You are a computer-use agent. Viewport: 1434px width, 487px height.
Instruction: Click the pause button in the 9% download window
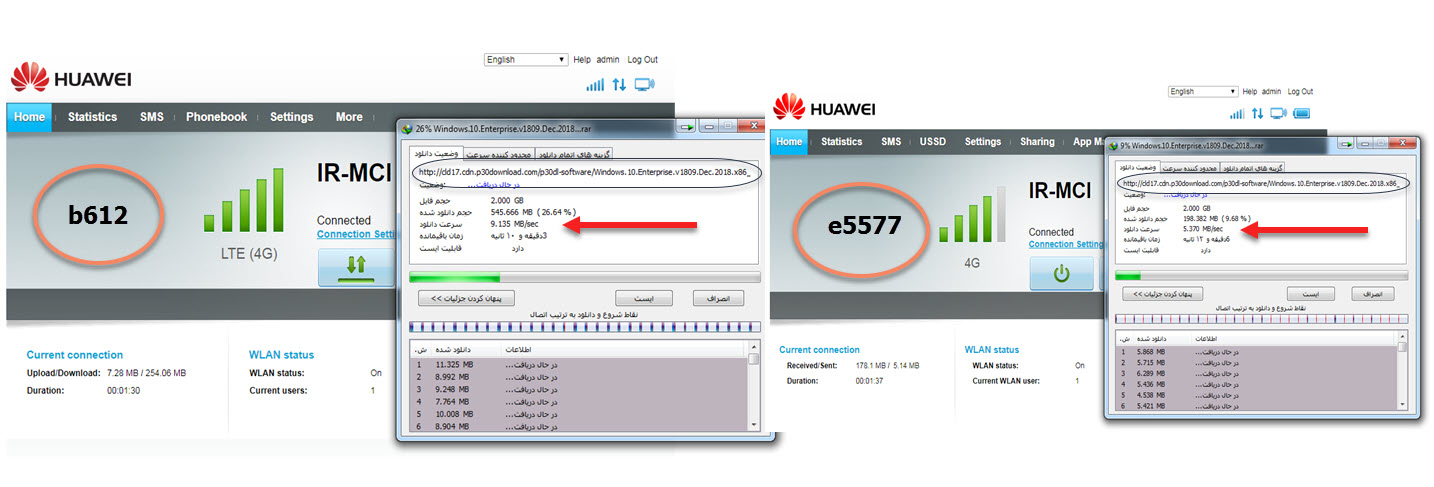pos(1310,294)
